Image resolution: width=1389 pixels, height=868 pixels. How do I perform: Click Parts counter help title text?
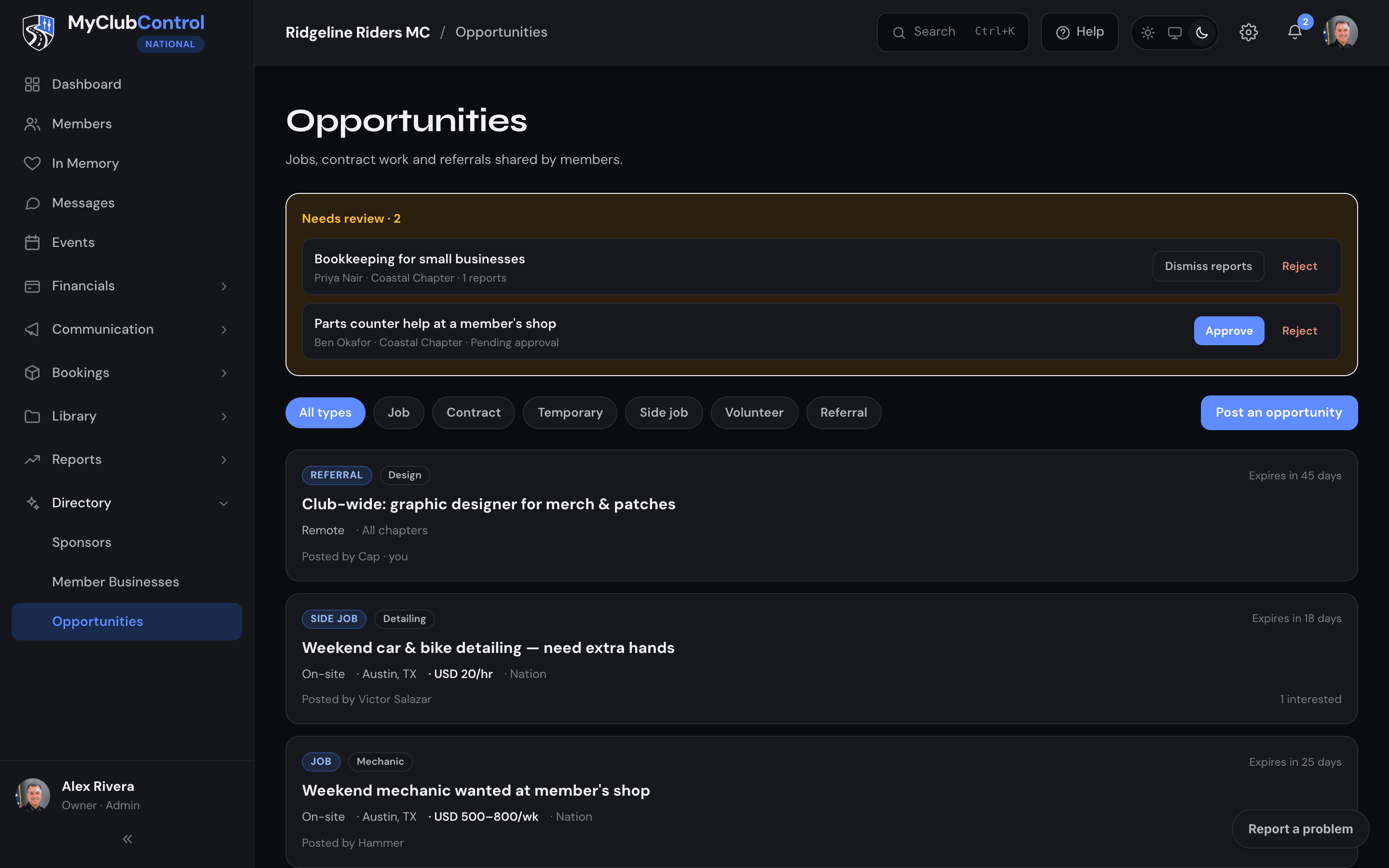pos(435,324)
